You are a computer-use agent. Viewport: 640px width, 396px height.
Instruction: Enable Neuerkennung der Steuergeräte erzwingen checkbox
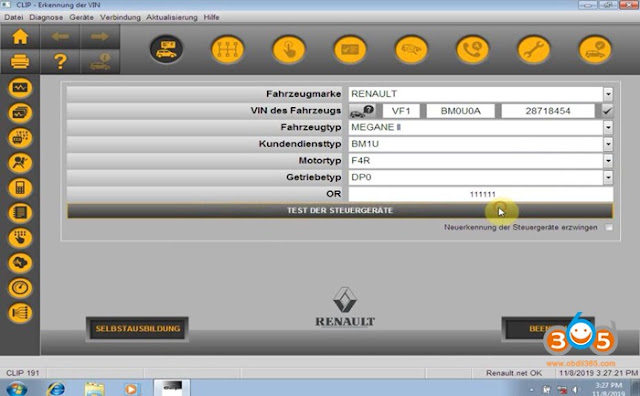609,227
